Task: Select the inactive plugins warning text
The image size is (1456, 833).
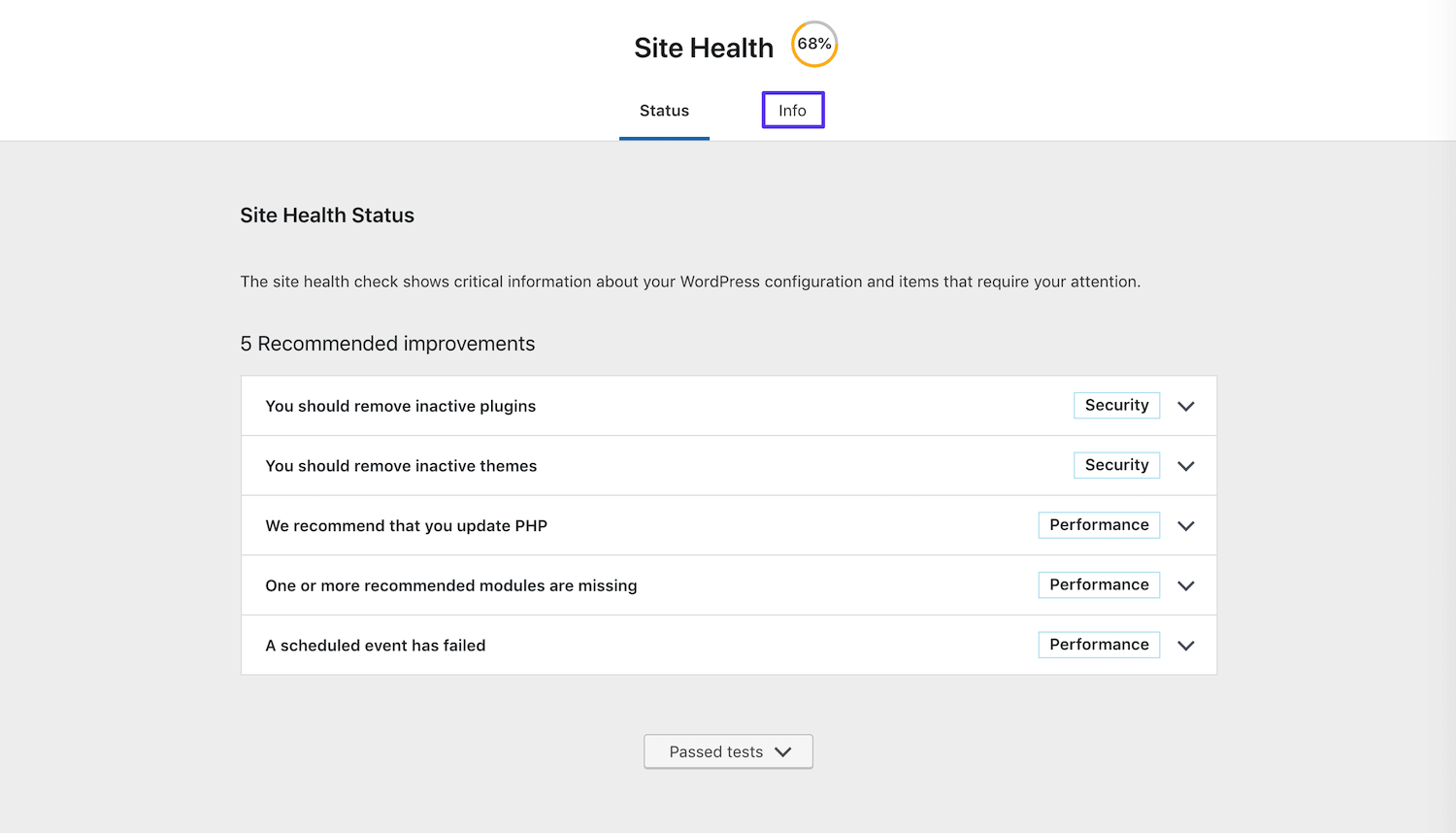Action: pyautogui.click(x=400, y=406)
